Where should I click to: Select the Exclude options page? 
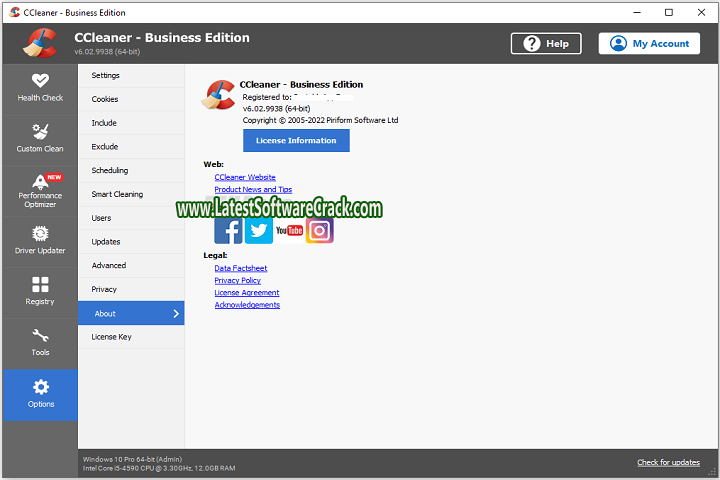tap(131, 147)
